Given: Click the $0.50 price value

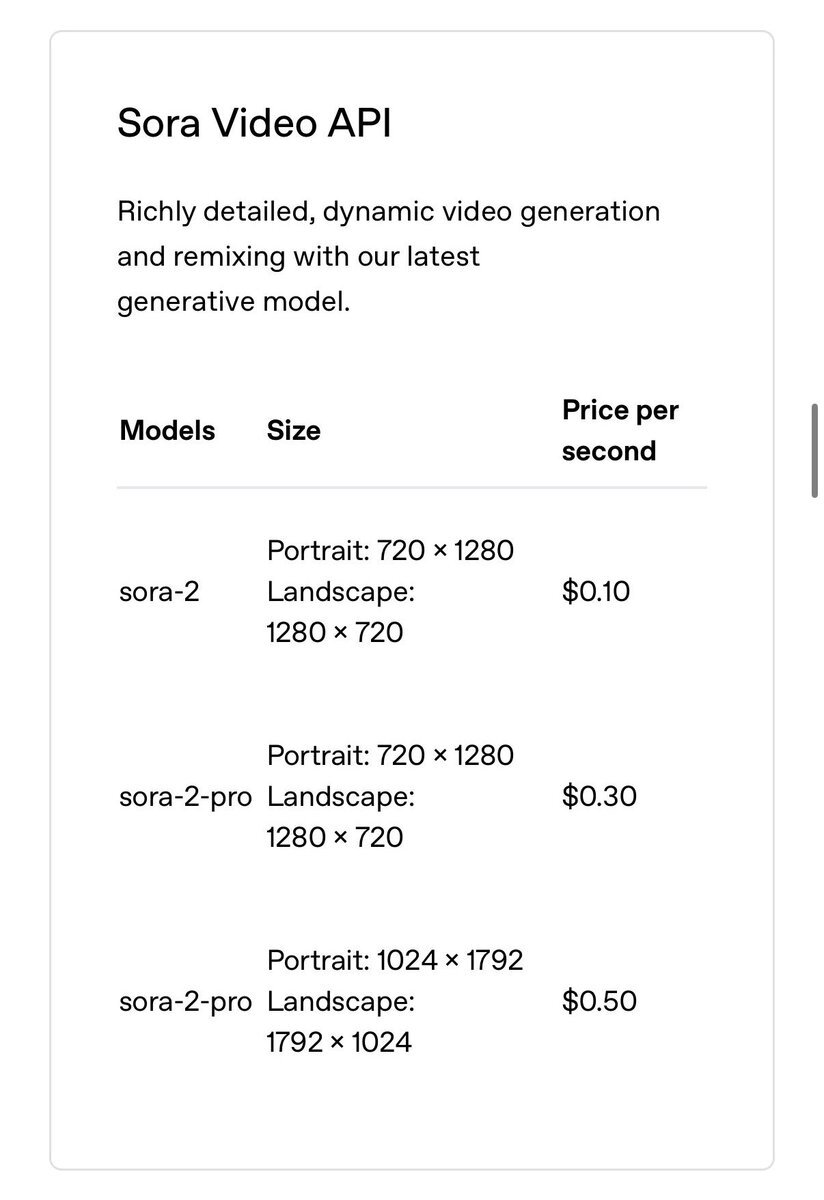Looking at the screenshot, I should pos(599,1002).
